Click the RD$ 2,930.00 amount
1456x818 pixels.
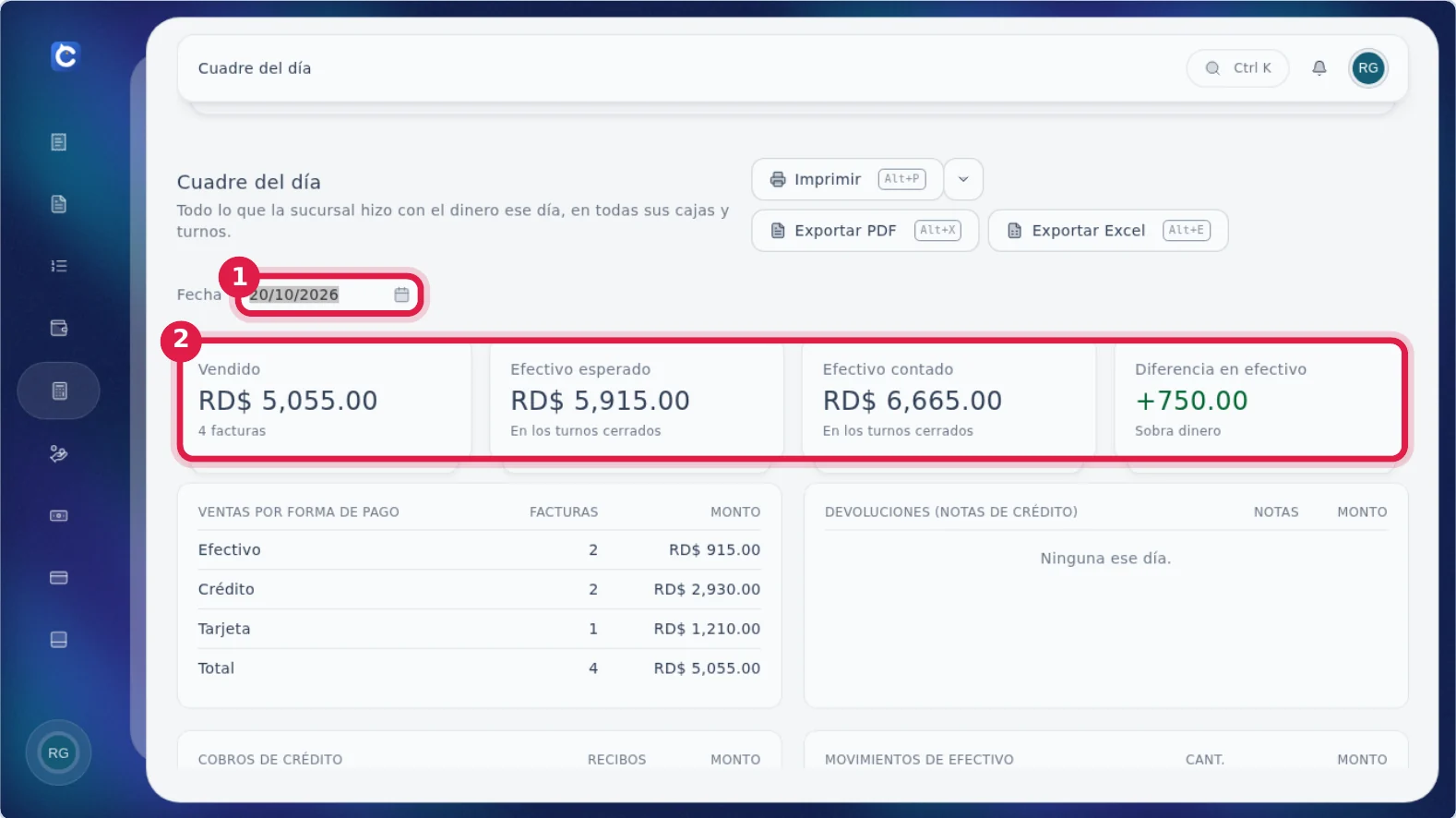tap(707, 589)
